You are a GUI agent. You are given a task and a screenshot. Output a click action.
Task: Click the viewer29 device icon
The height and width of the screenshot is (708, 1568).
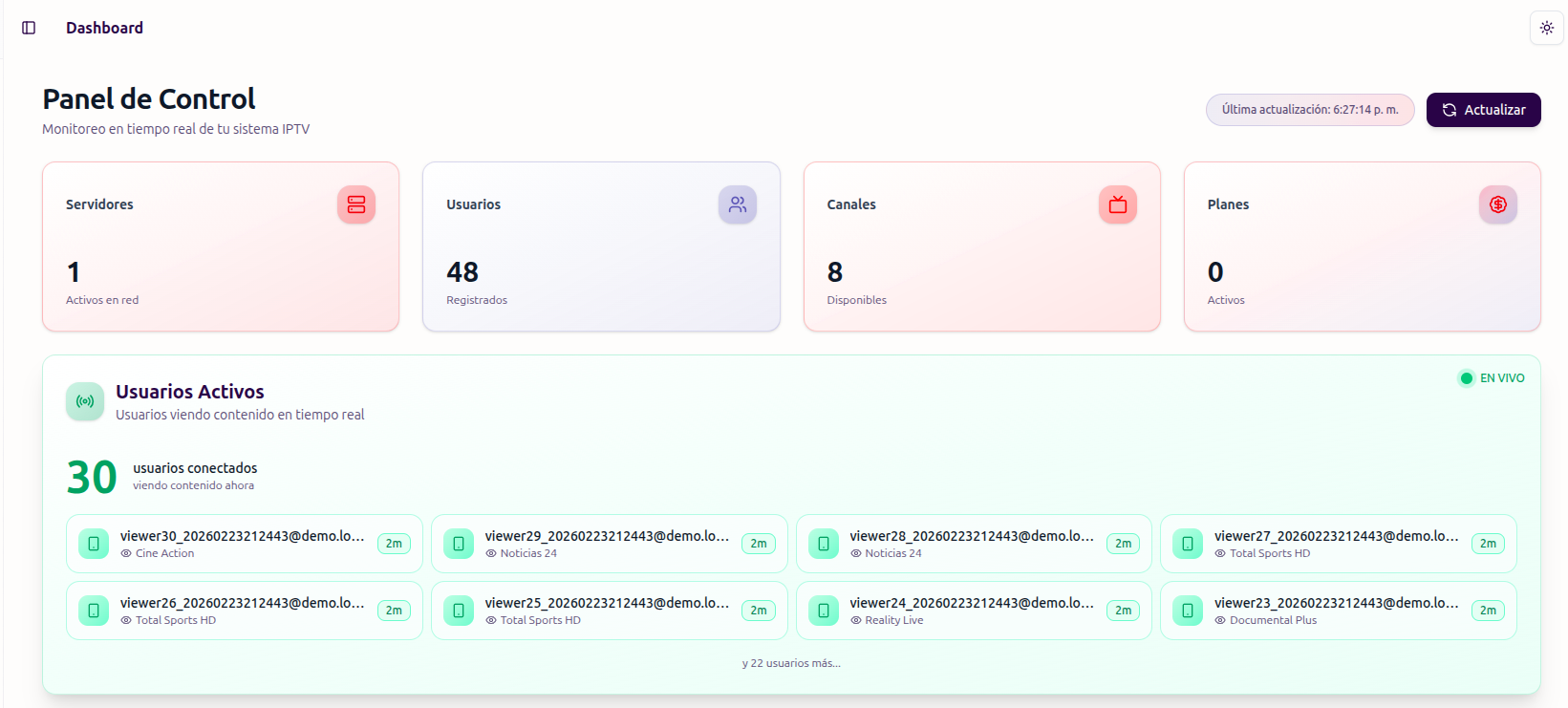point(459,544)
